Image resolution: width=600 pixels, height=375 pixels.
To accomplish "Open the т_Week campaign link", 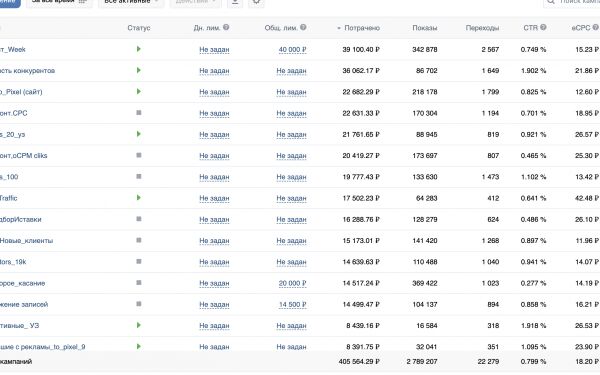I will point(13,49).
